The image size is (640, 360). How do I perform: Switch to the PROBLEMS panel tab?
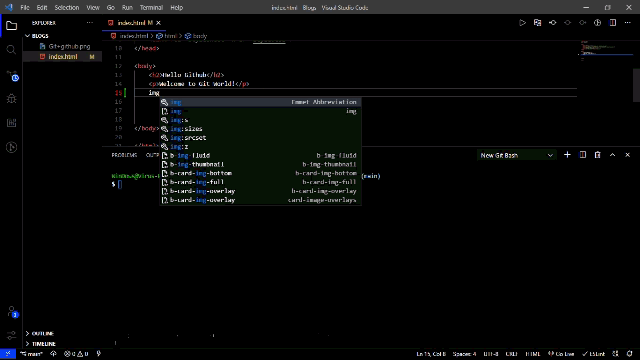pos(124,155)
